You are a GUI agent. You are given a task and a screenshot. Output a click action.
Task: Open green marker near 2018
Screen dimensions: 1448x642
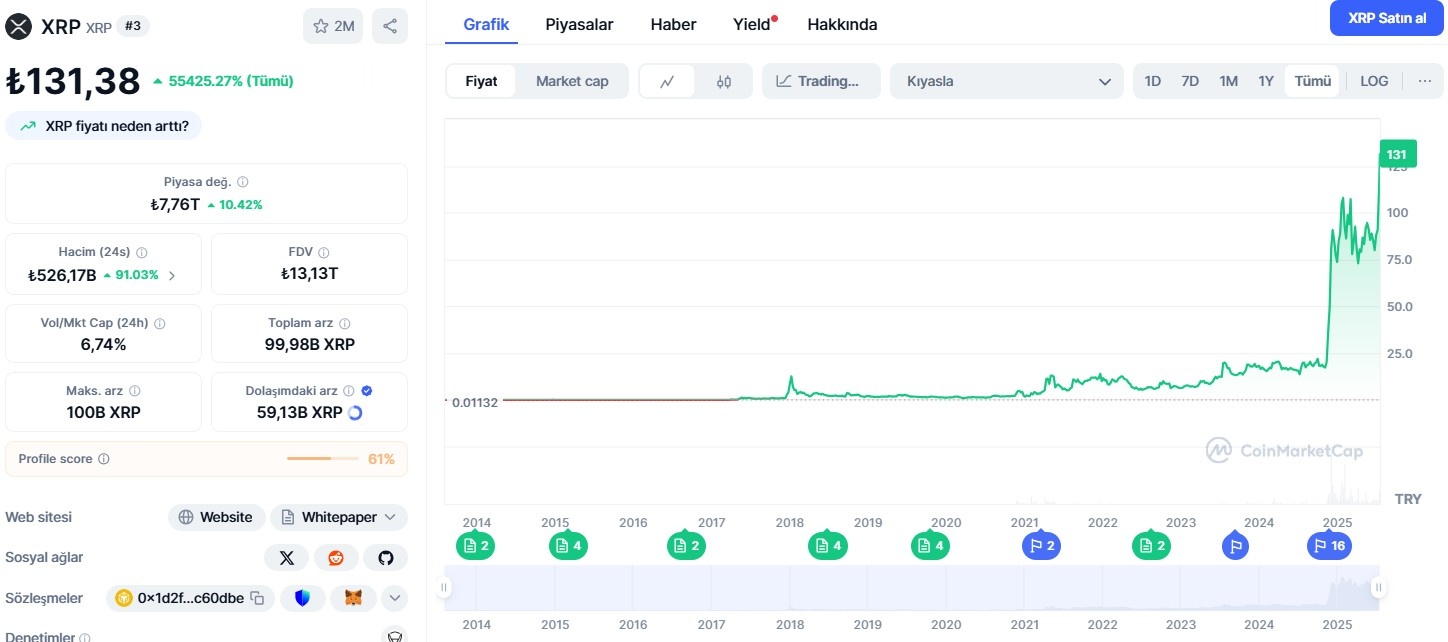click(827, 546)
